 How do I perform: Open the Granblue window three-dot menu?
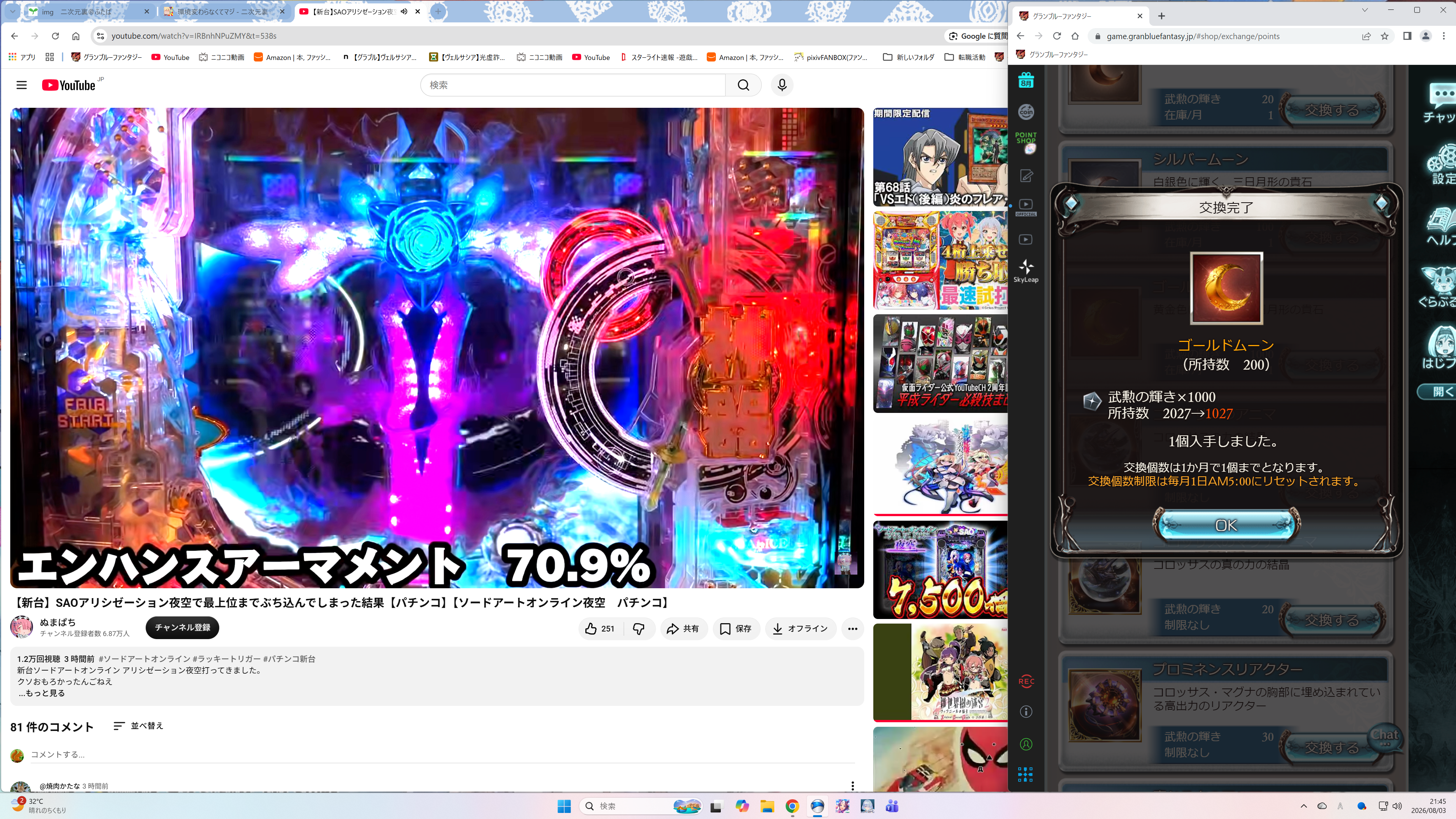click(x=1443, y=36)
